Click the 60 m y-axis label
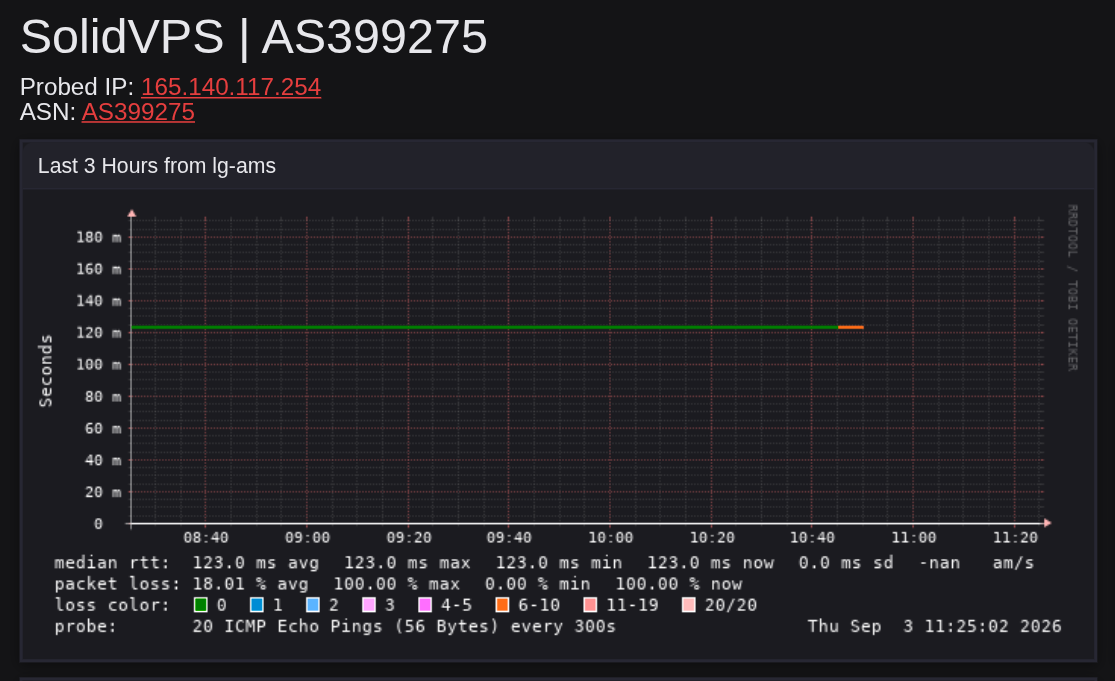The height and width of the screenshot is (681, 1115). (103, 429)
